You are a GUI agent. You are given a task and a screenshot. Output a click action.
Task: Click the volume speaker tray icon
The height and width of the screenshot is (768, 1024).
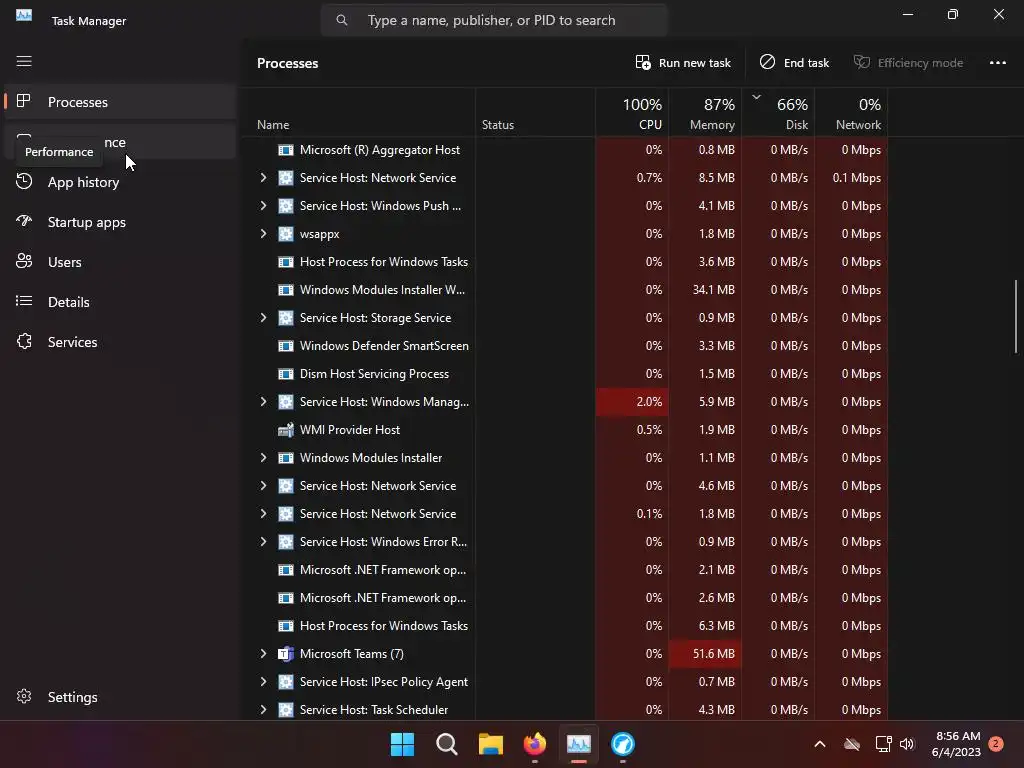click(x=906, y=744)
